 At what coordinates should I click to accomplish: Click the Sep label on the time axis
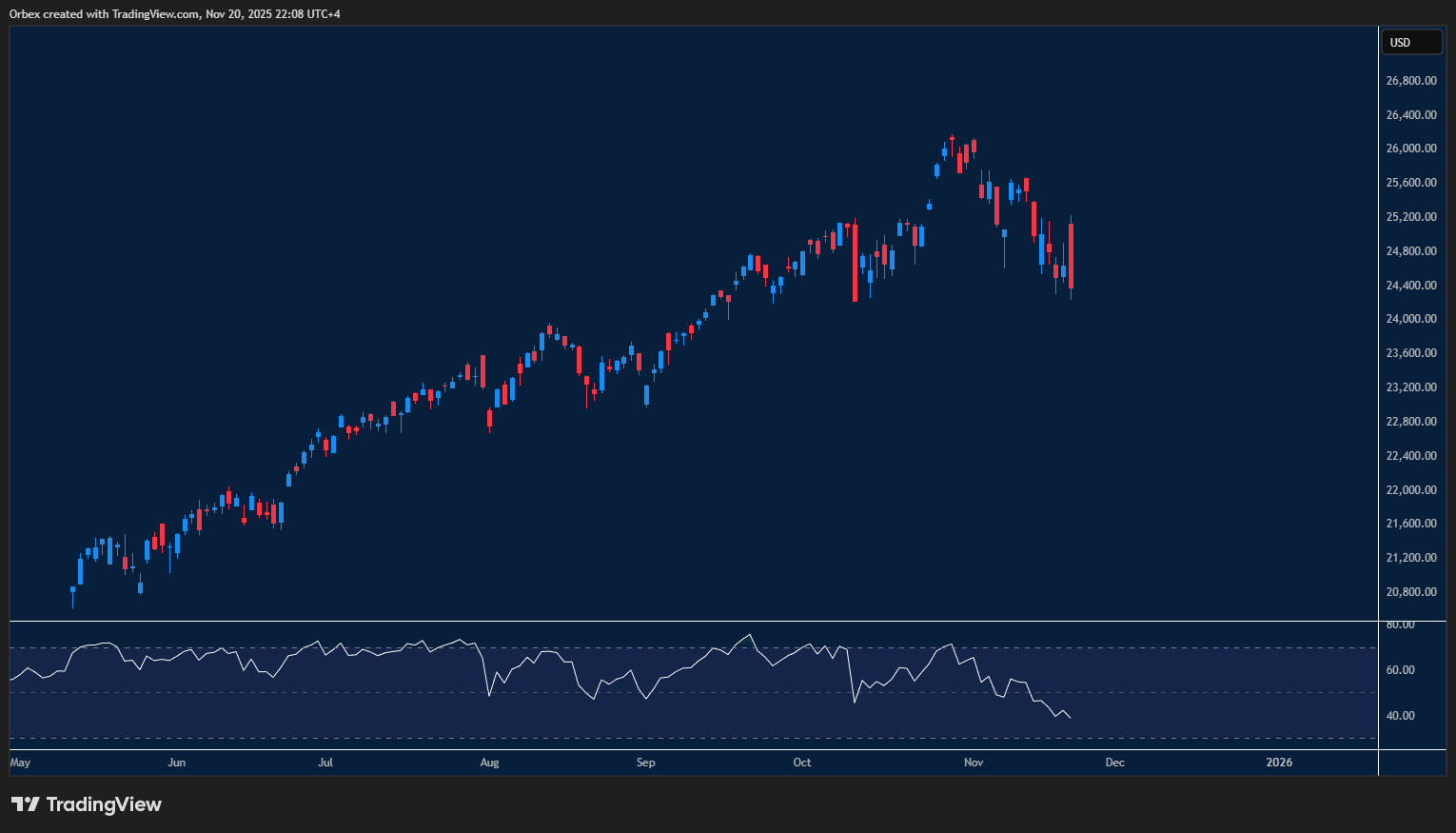pos(645,762)
